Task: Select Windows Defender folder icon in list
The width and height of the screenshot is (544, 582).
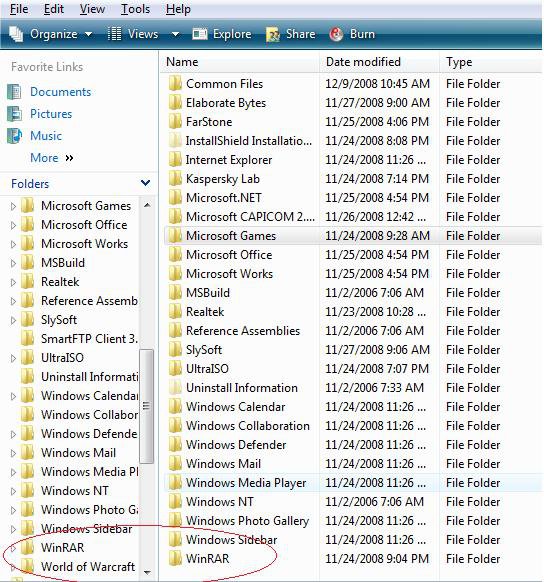Action: pyautogui.click(x=175, y=445)
